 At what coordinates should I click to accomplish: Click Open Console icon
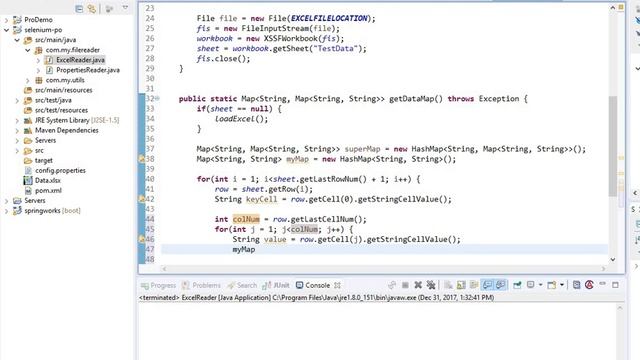tap(551, 285)
